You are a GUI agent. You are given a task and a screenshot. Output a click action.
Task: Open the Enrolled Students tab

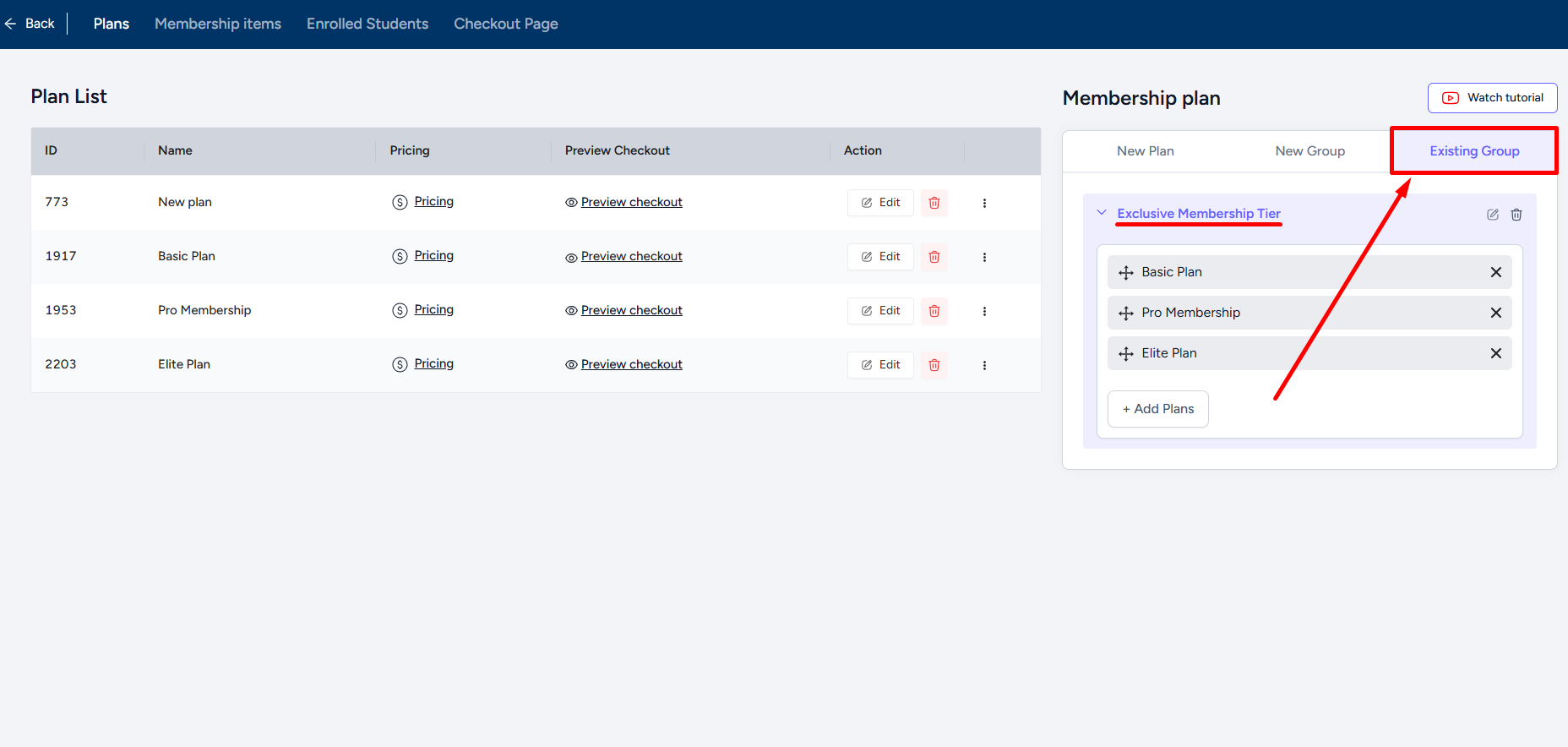[367, 24]
